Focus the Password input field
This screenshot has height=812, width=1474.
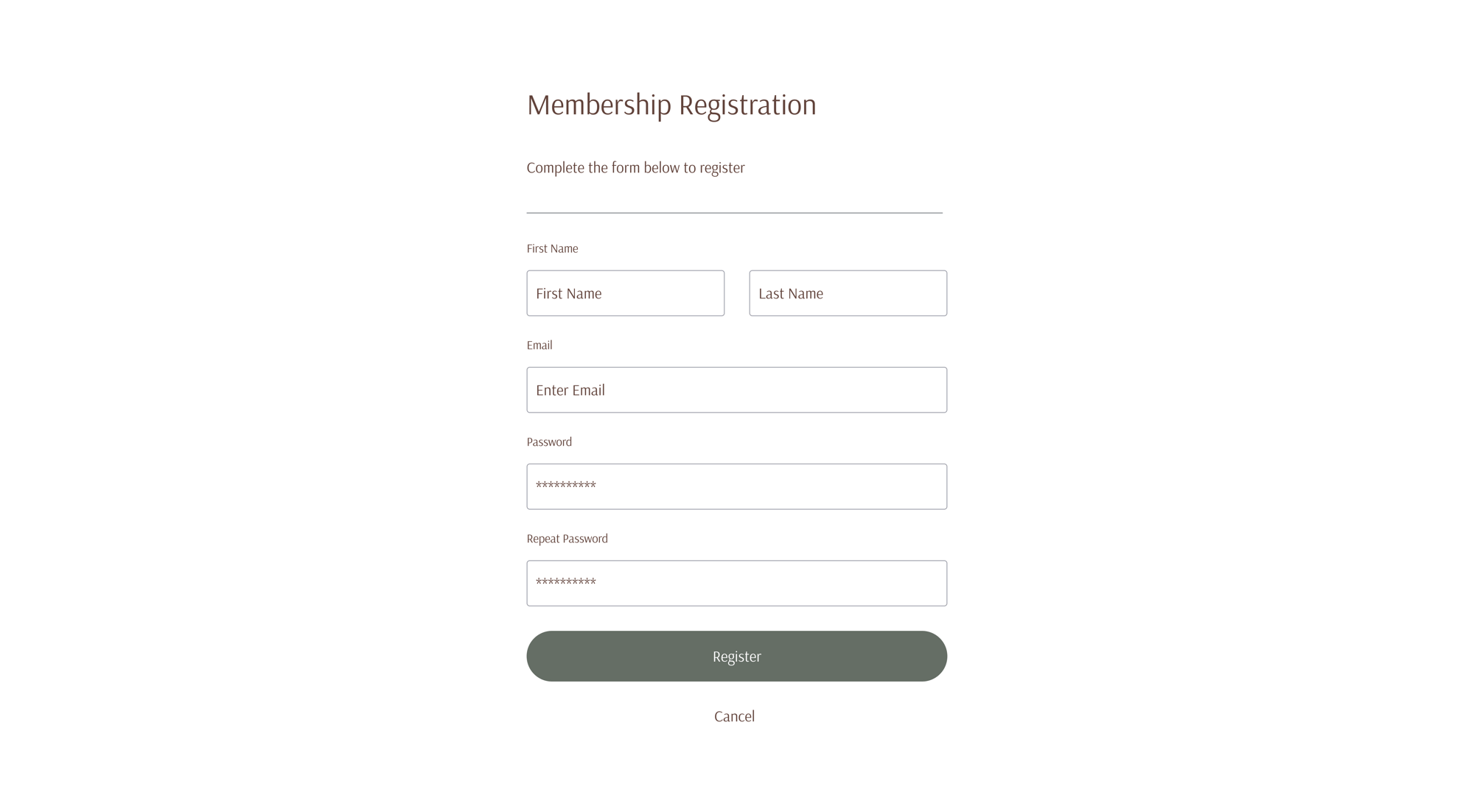(x=736, y=486)
